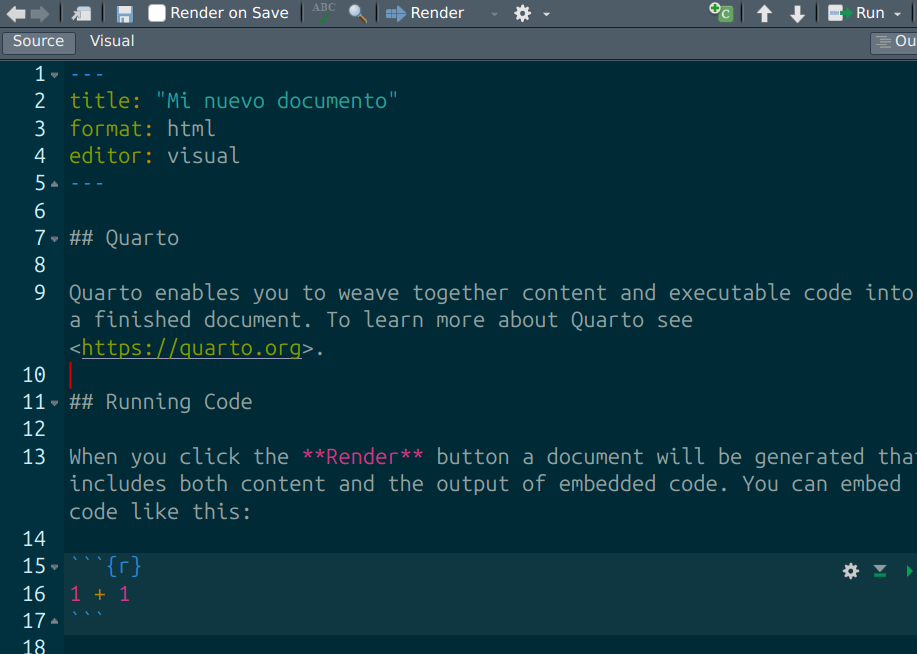917x654 pixels.
Task: Open the render settings gear dropdown
Action: (531, 13)
